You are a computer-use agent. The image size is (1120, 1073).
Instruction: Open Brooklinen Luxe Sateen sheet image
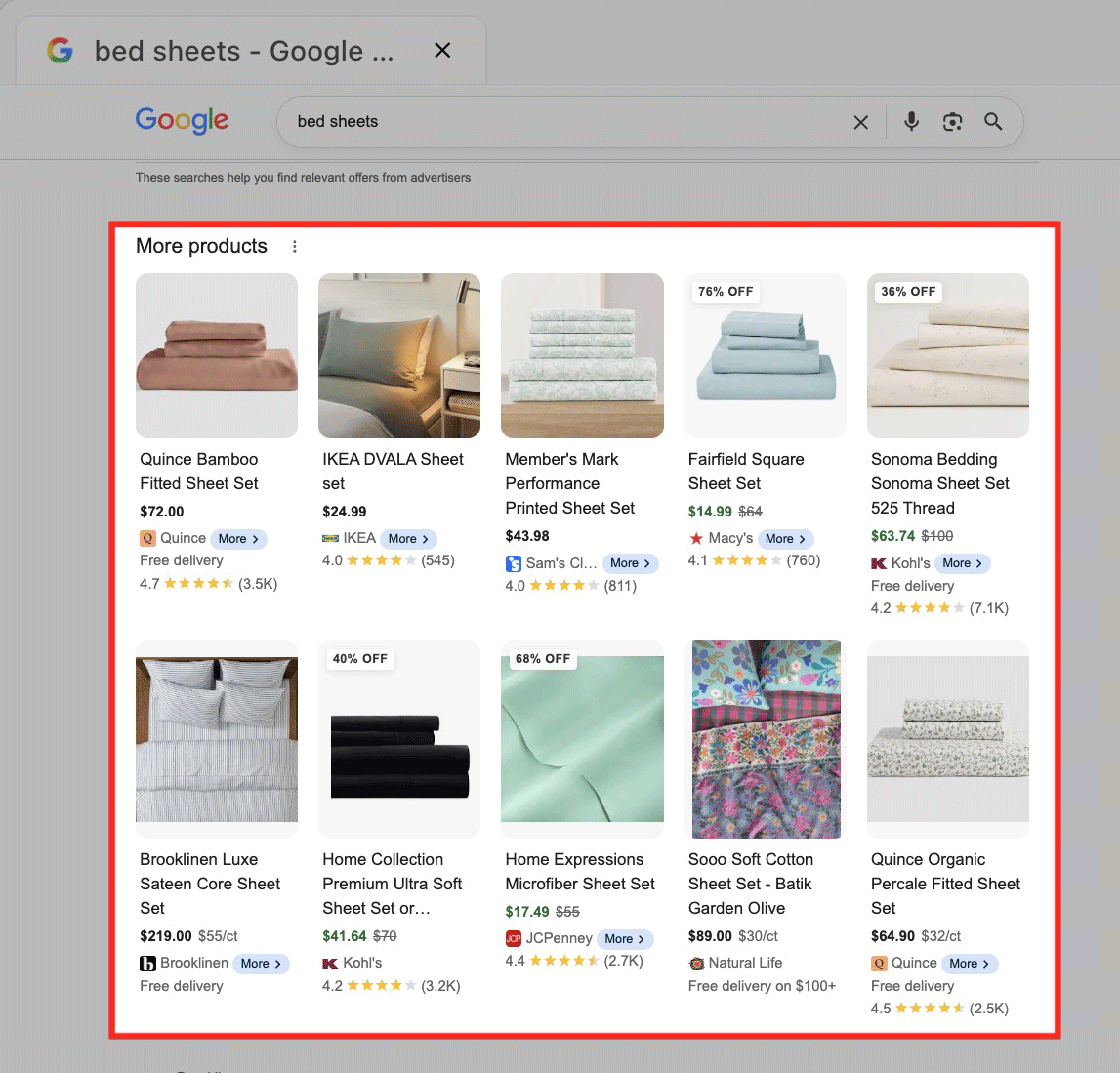(x=217, y=739)
